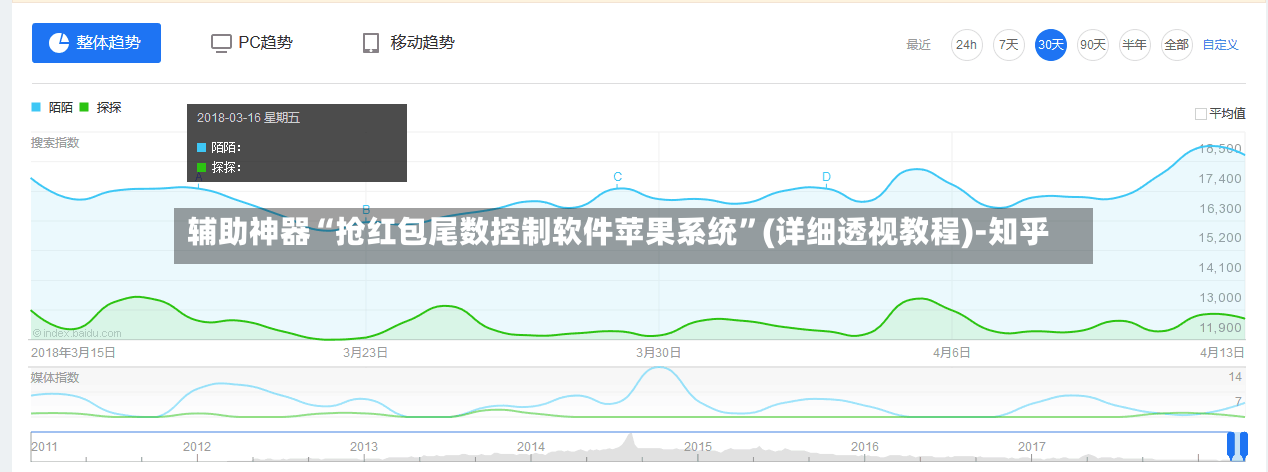Click the 媒体指数 chart label
The width and height of the screenshot is (1268, 472).
(x=55, y=378)
